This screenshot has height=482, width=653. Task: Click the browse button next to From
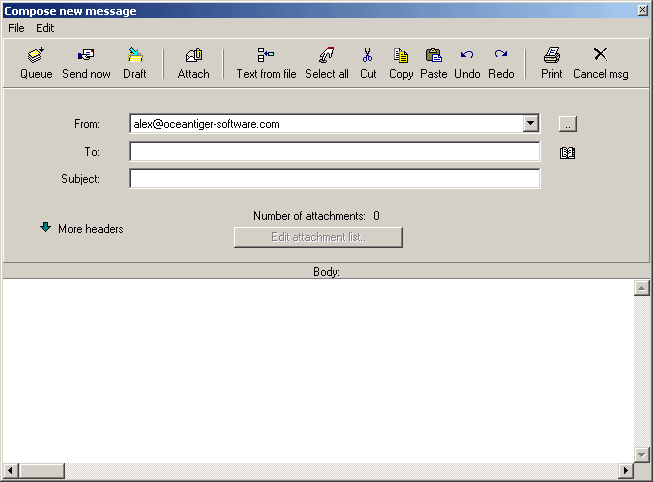coord(568,124)
